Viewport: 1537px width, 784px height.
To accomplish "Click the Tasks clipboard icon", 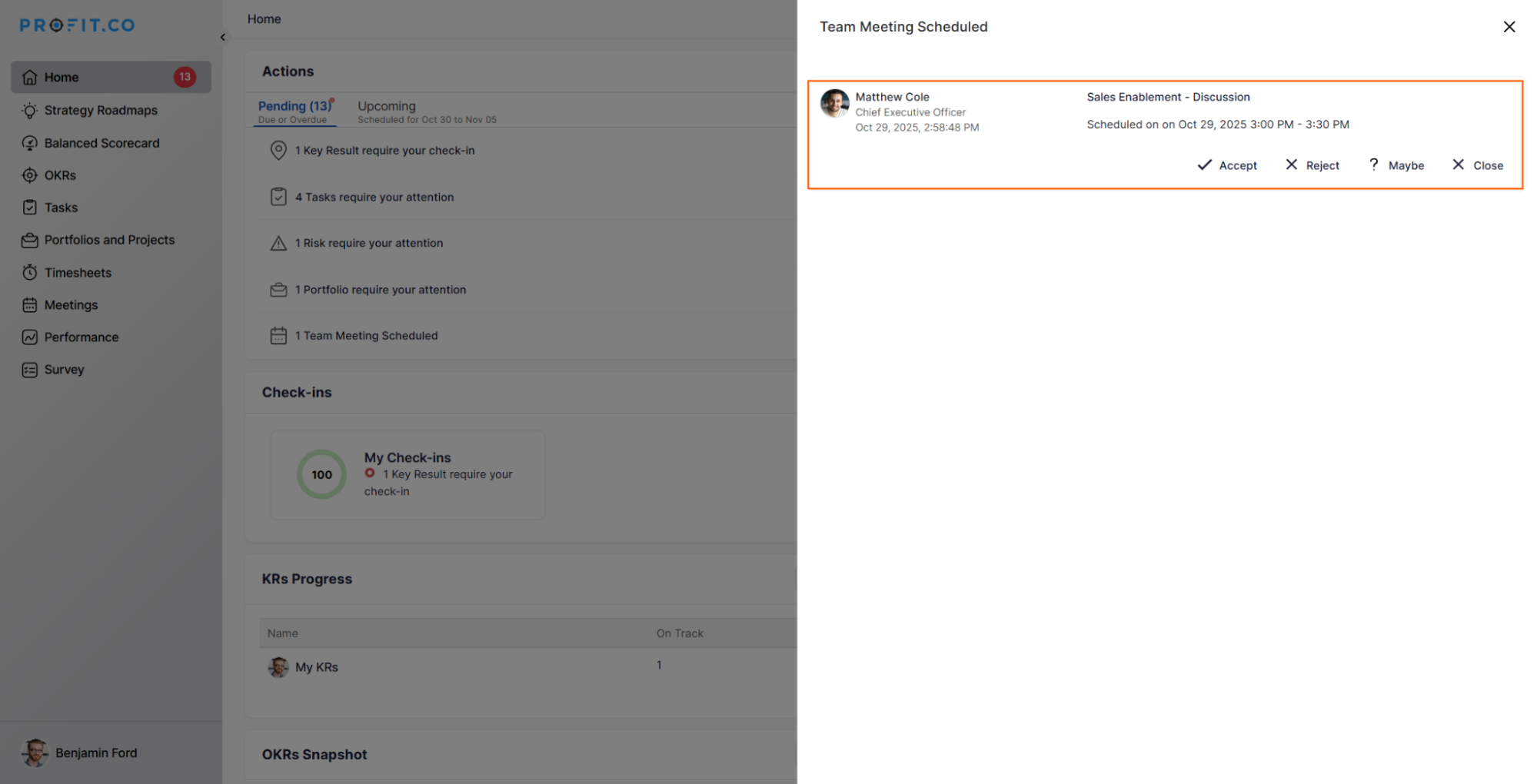I will (x=30, y=208).
